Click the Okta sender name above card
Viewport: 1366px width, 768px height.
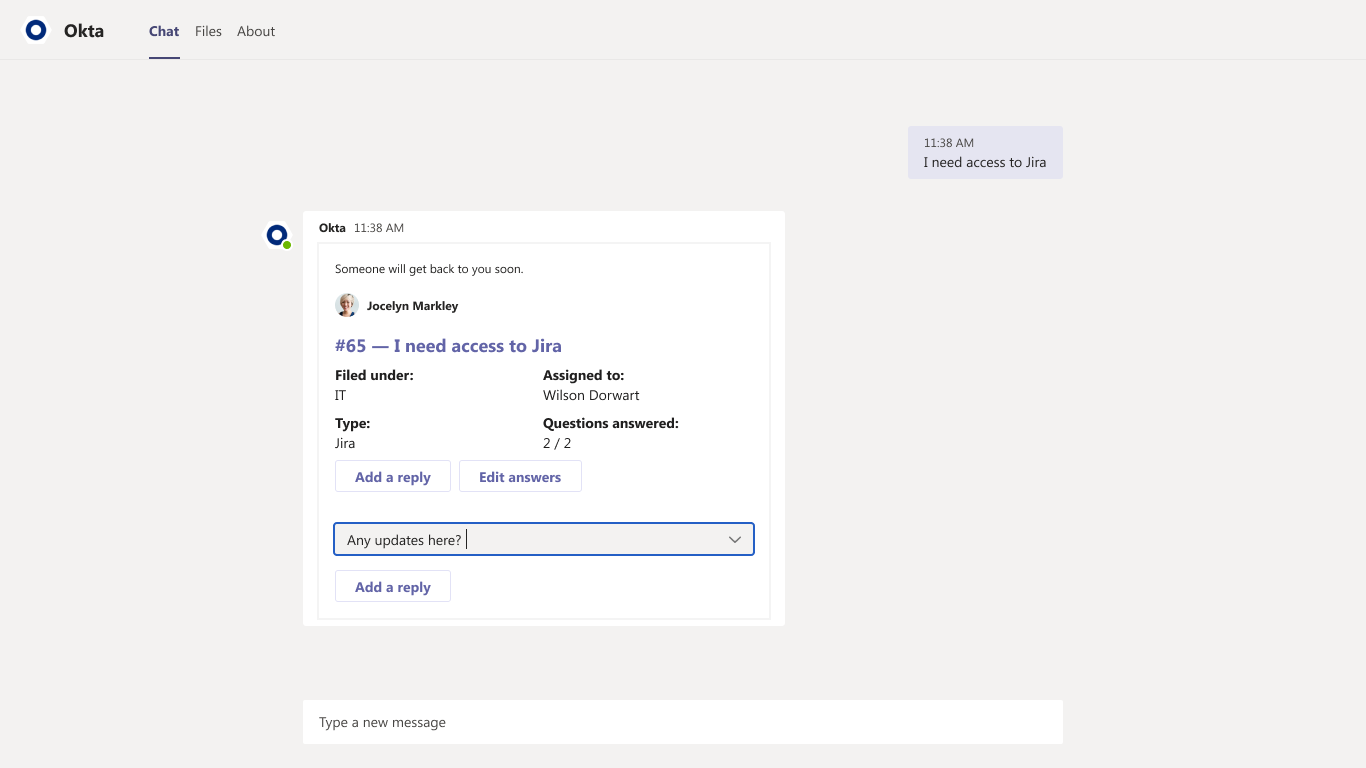(332, 228)
